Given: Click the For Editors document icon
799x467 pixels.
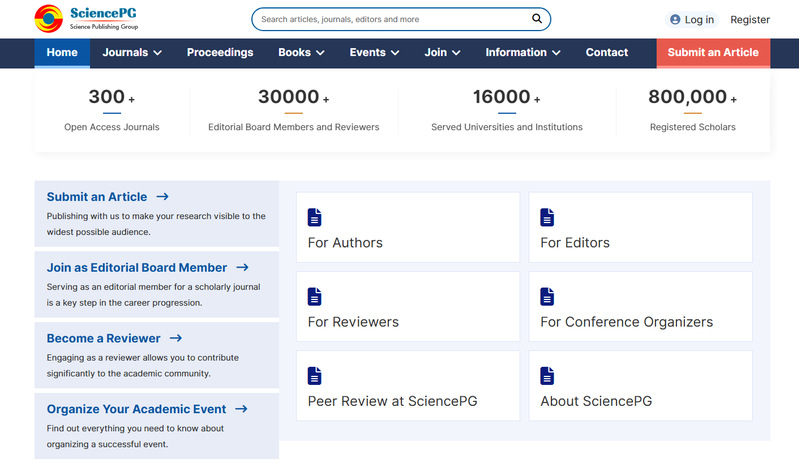Looking at the screenshot, I should (x=547, y=217).
